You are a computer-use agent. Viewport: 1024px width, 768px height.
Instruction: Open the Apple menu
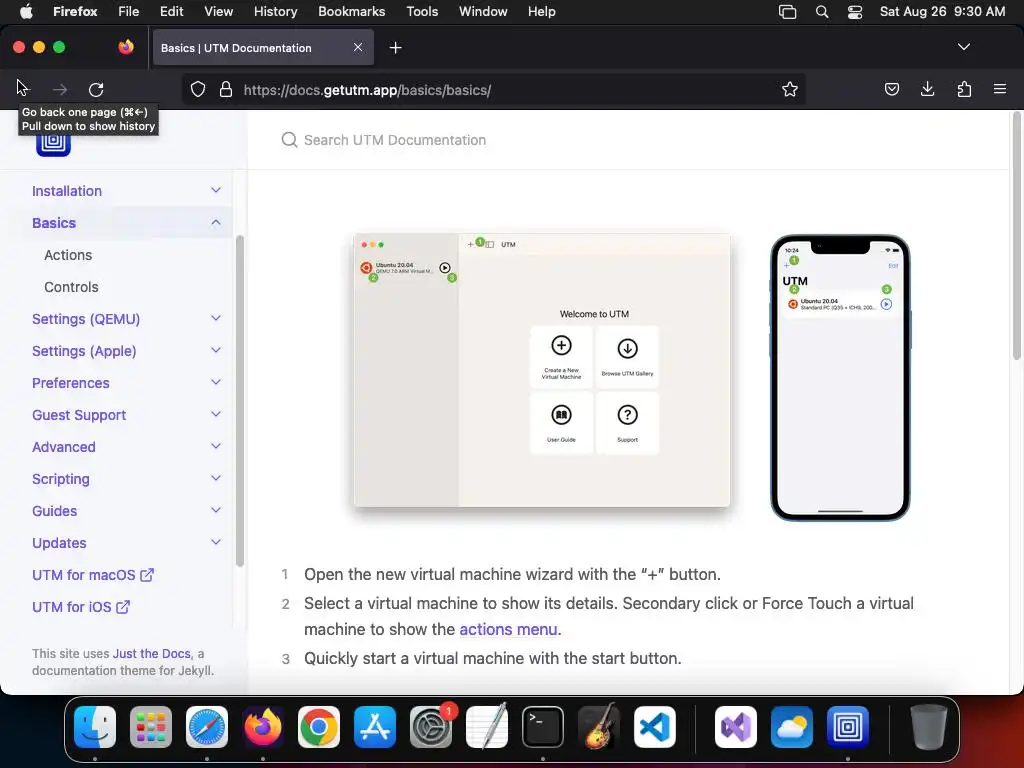[x=25, y=11]
